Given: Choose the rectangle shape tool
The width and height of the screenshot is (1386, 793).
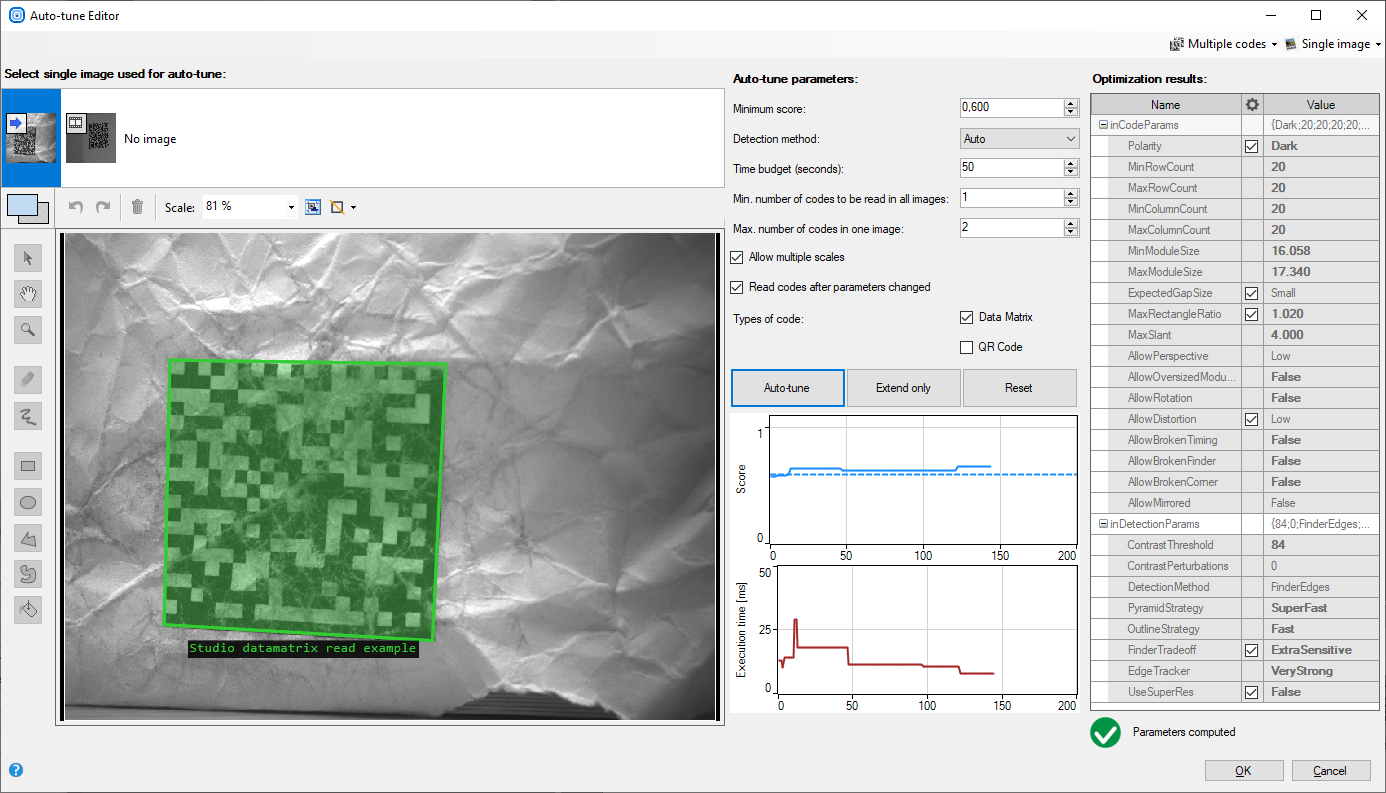Looking at the screenshot, I should pyautogui.click(x=28, y=465).
